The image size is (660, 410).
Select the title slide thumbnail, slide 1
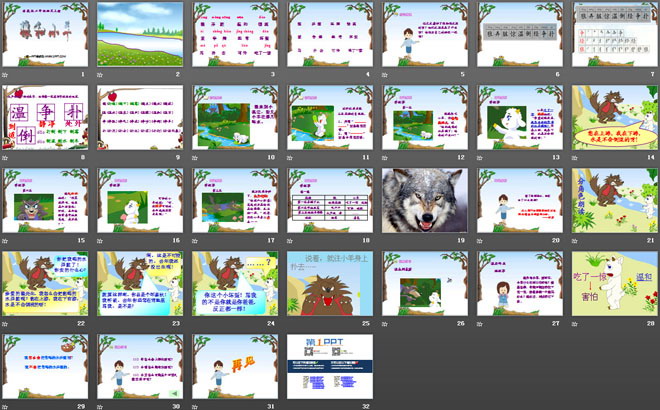coord(45,35)
